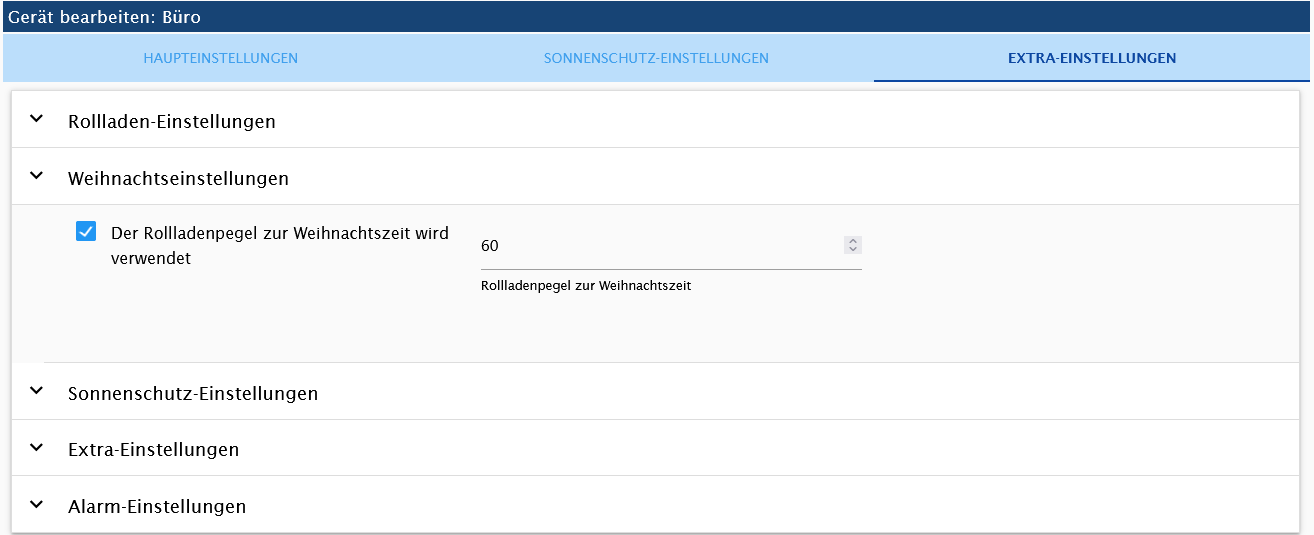Click the chevron icon beside Sonnenschutz-Einstellungen section
1314x535 pixels.
coord(37,391)
